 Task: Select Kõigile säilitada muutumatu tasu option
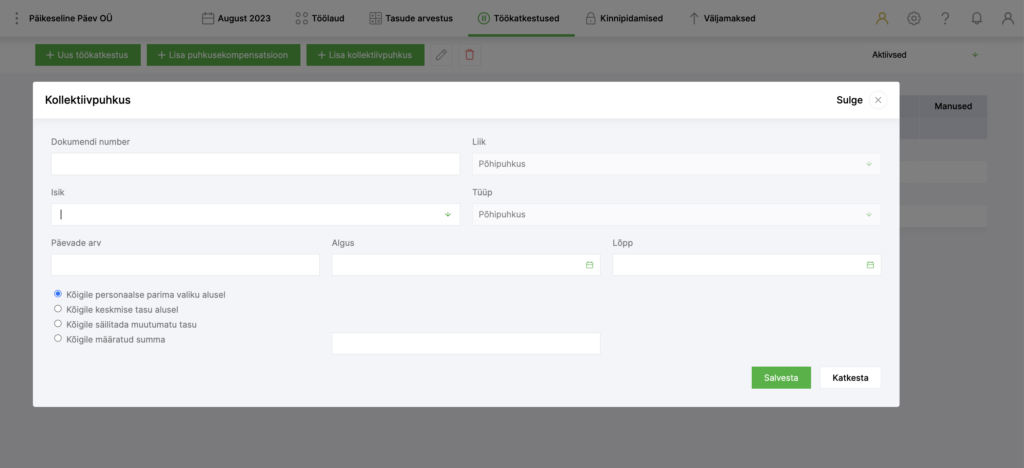(x=58, y=324)
